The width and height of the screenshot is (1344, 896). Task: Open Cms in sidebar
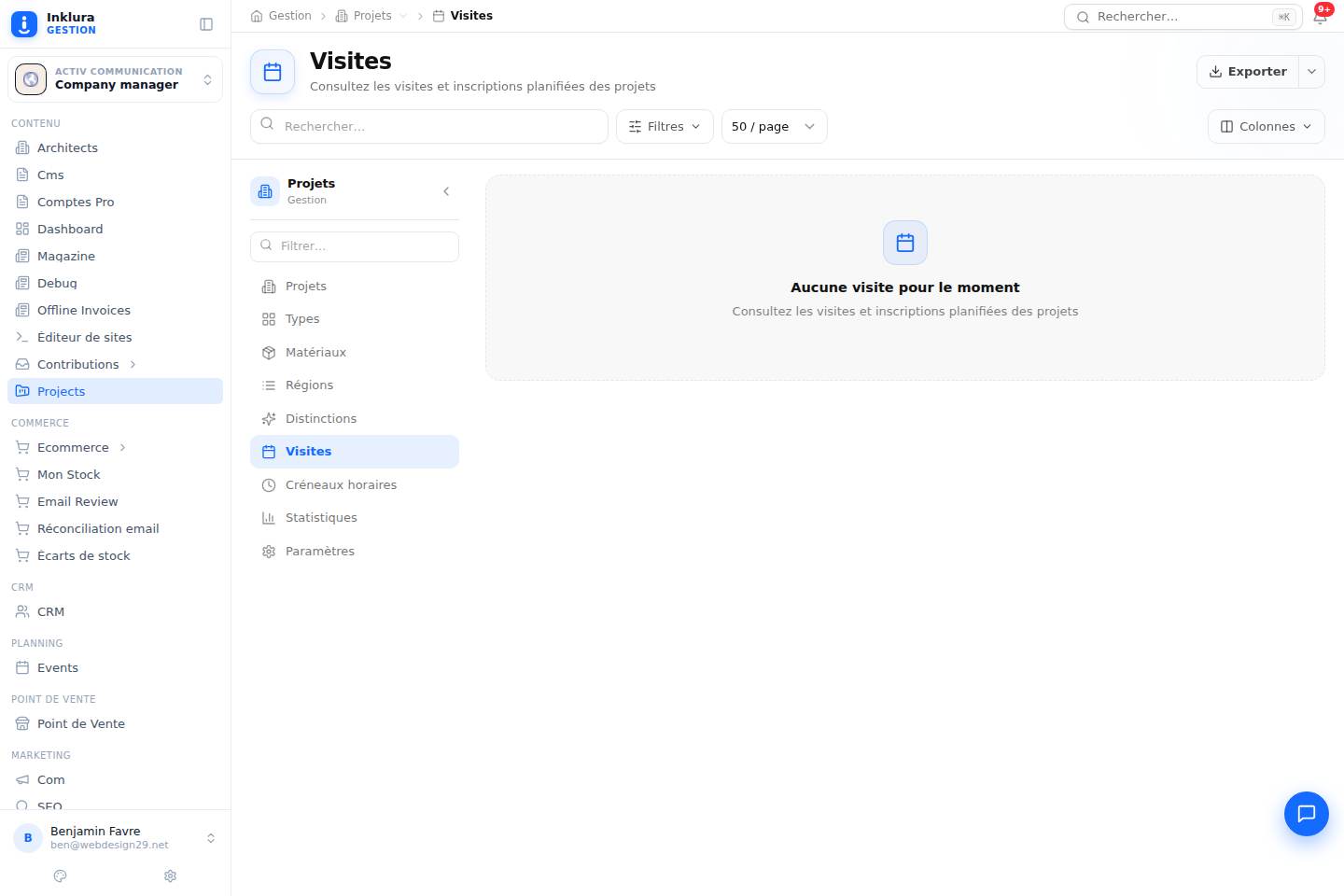tap(115, 175)
